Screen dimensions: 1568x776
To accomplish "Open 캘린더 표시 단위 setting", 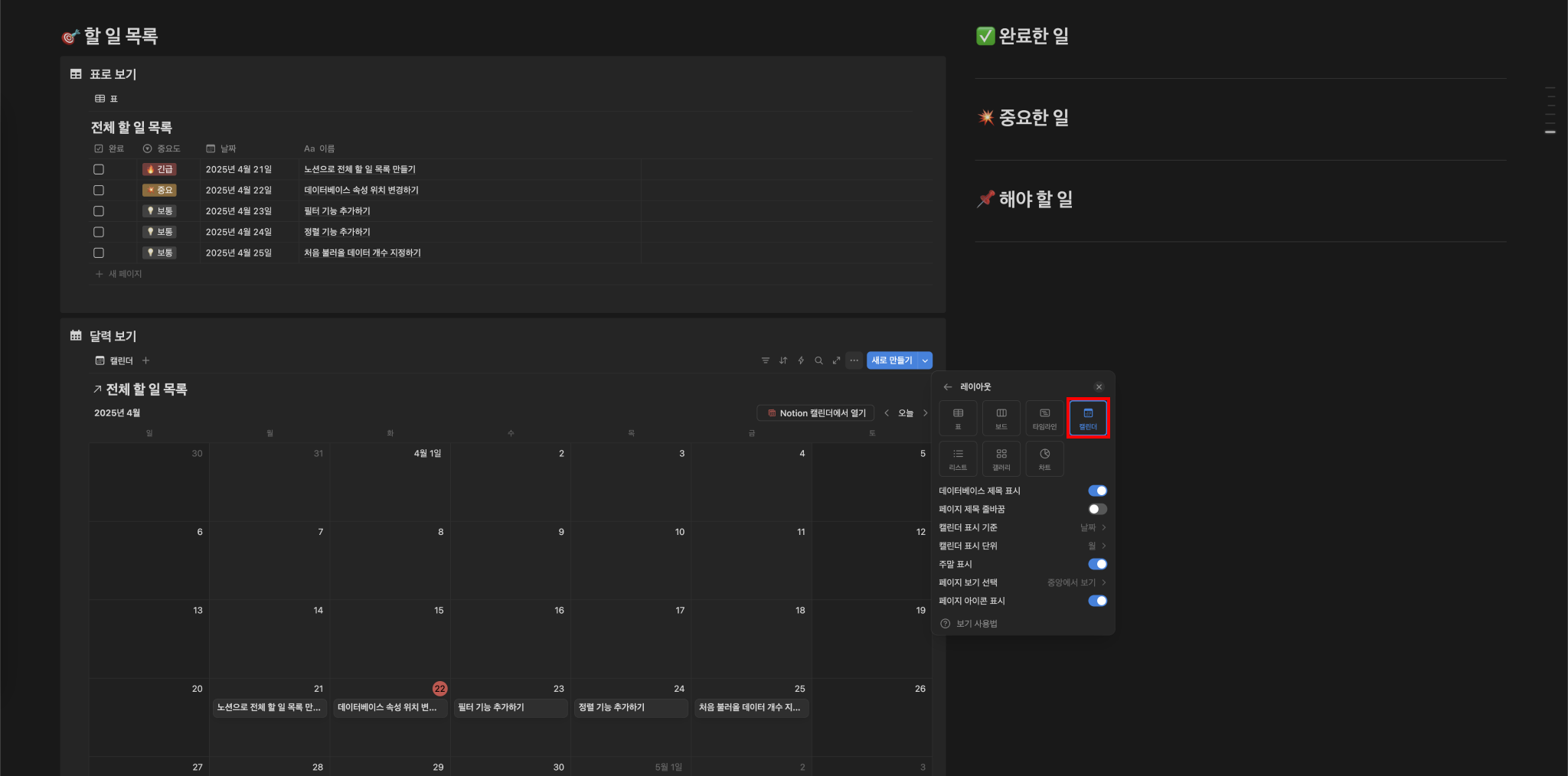I will 1023,546.
